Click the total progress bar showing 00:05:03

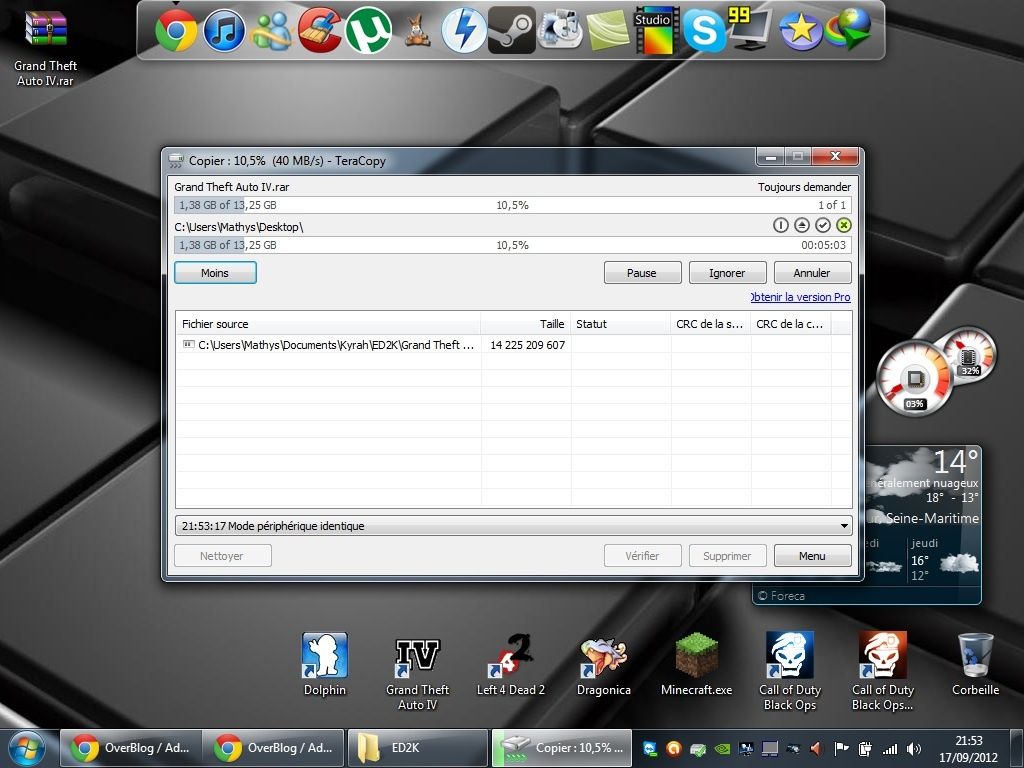(513, 246)
